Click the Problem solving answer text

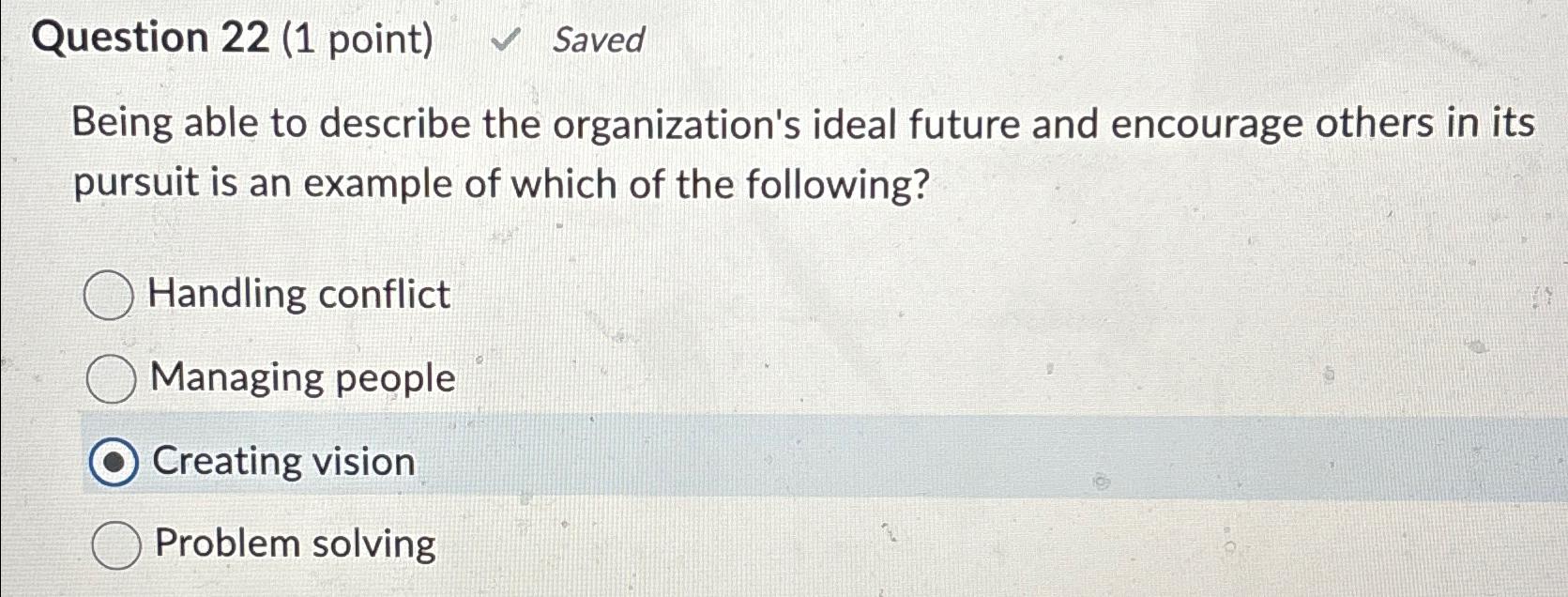coord(294,544)
